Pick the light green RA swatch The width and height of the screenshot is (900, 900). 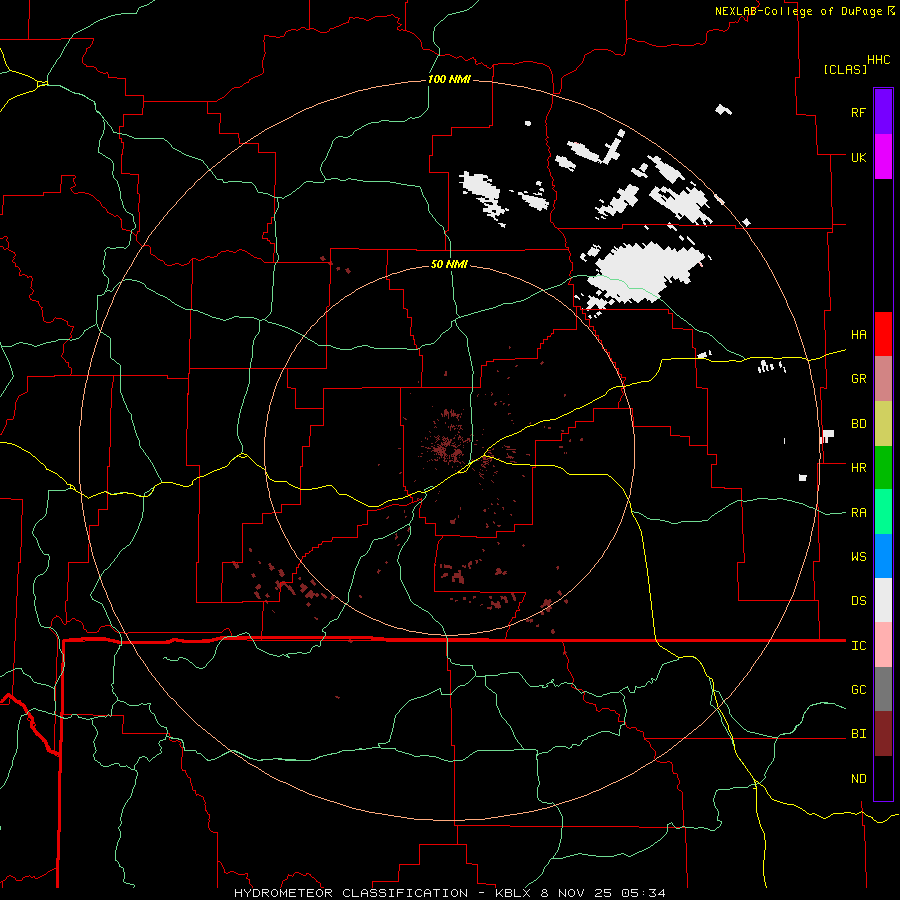click(x=883, y=512)
